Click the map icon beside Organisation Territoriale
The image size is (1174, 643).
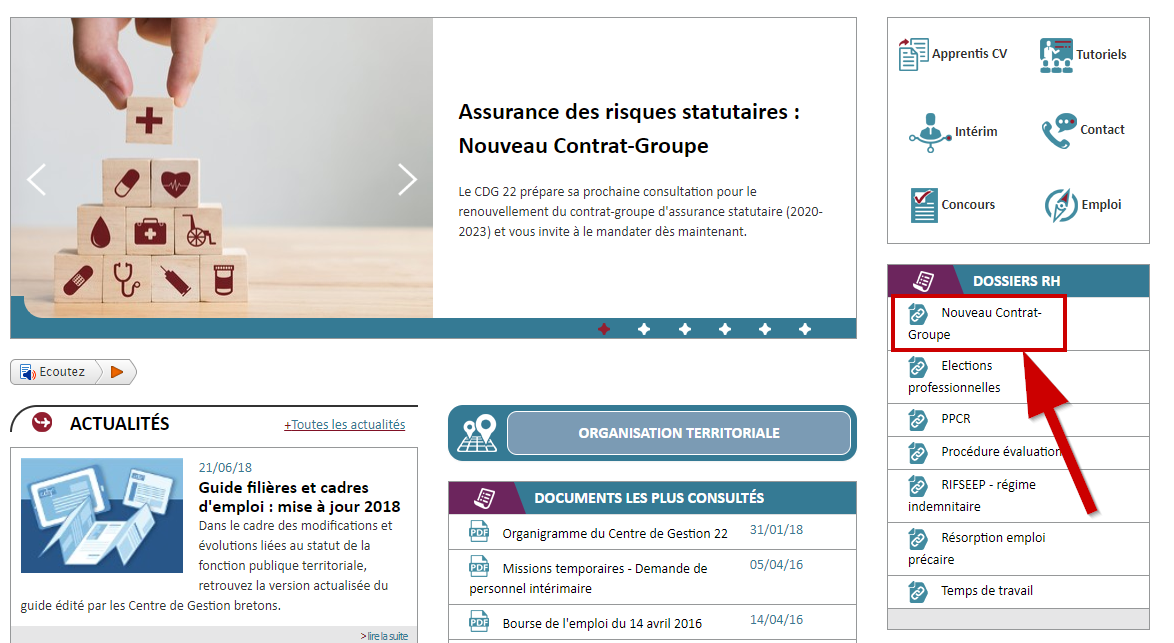tap(477, 432)
